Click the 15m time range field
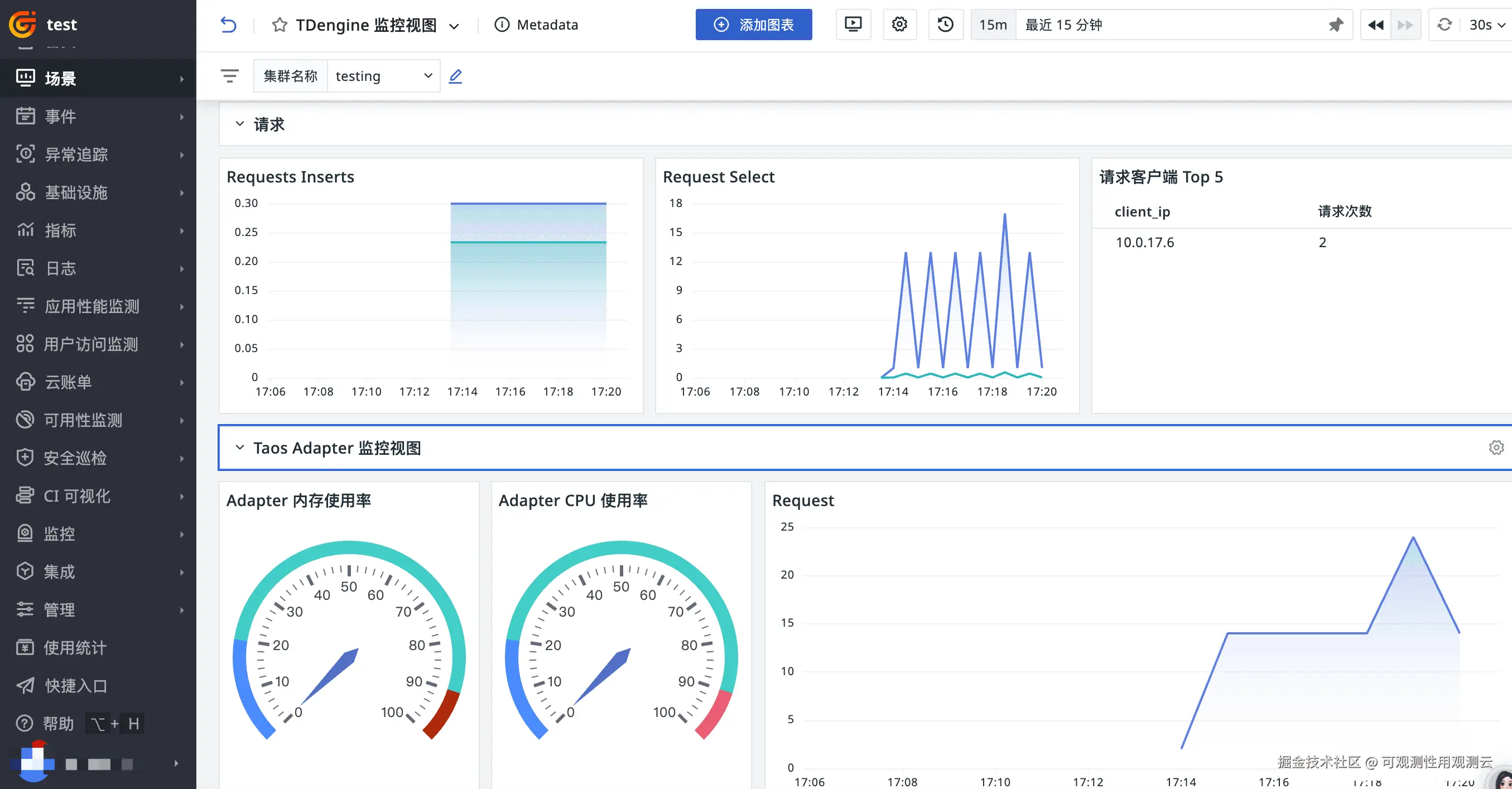 [993, 25]
